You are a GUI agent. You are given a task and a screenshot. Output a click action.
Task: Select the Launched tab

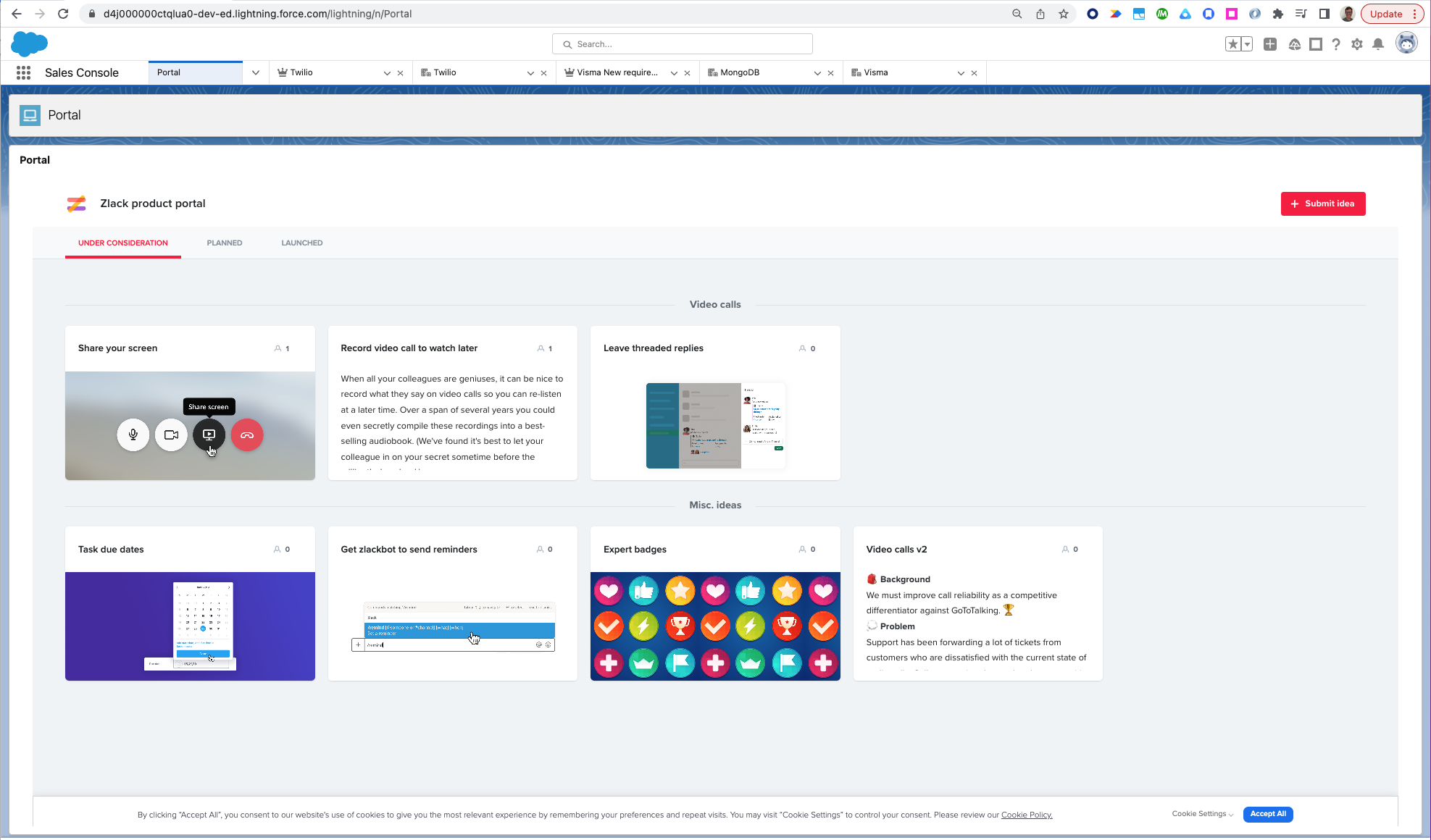pyautogui.click(x=302, y=243)
